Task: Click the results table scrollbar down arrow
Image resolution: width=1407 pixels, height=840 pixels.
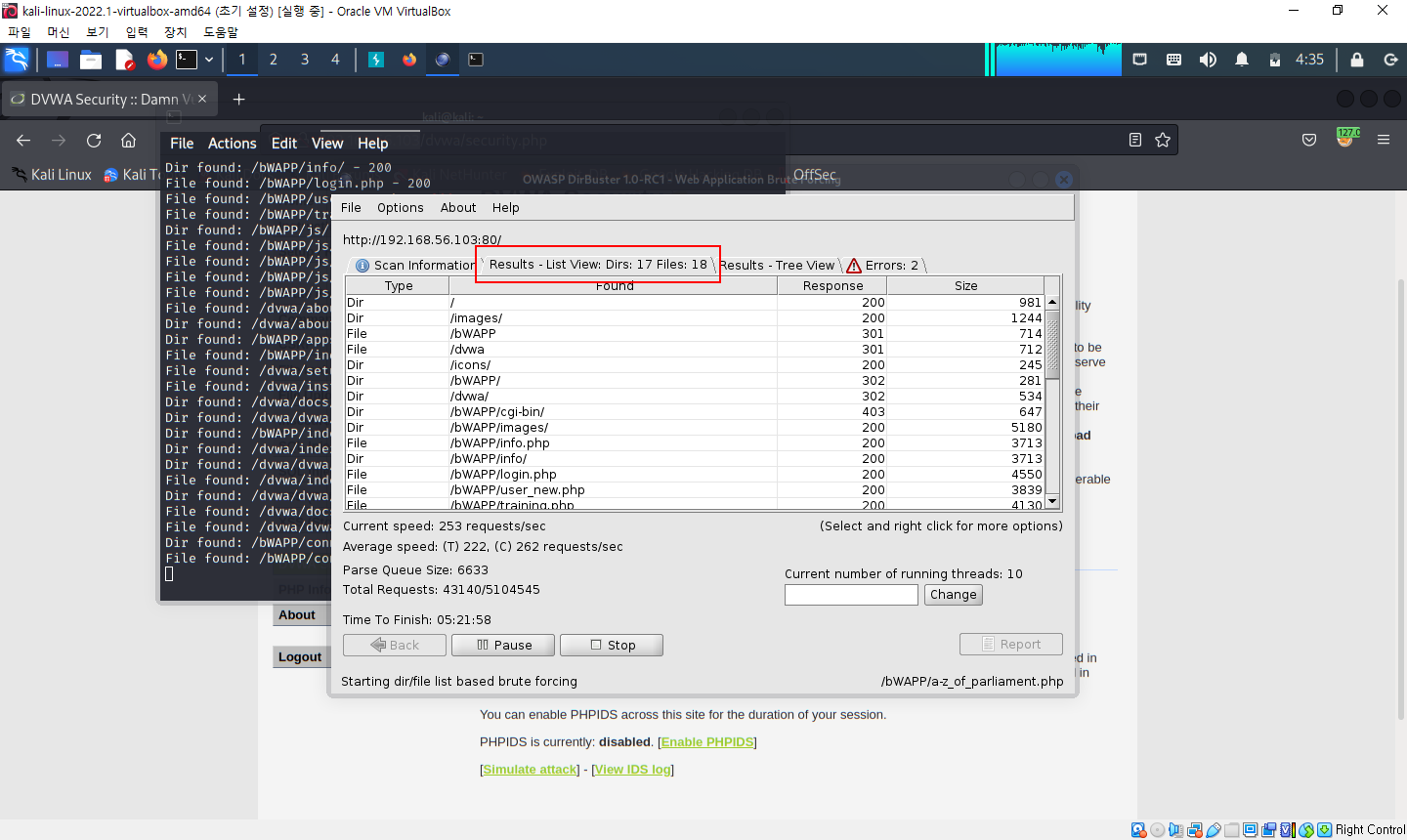Action: click(1052, 501)
